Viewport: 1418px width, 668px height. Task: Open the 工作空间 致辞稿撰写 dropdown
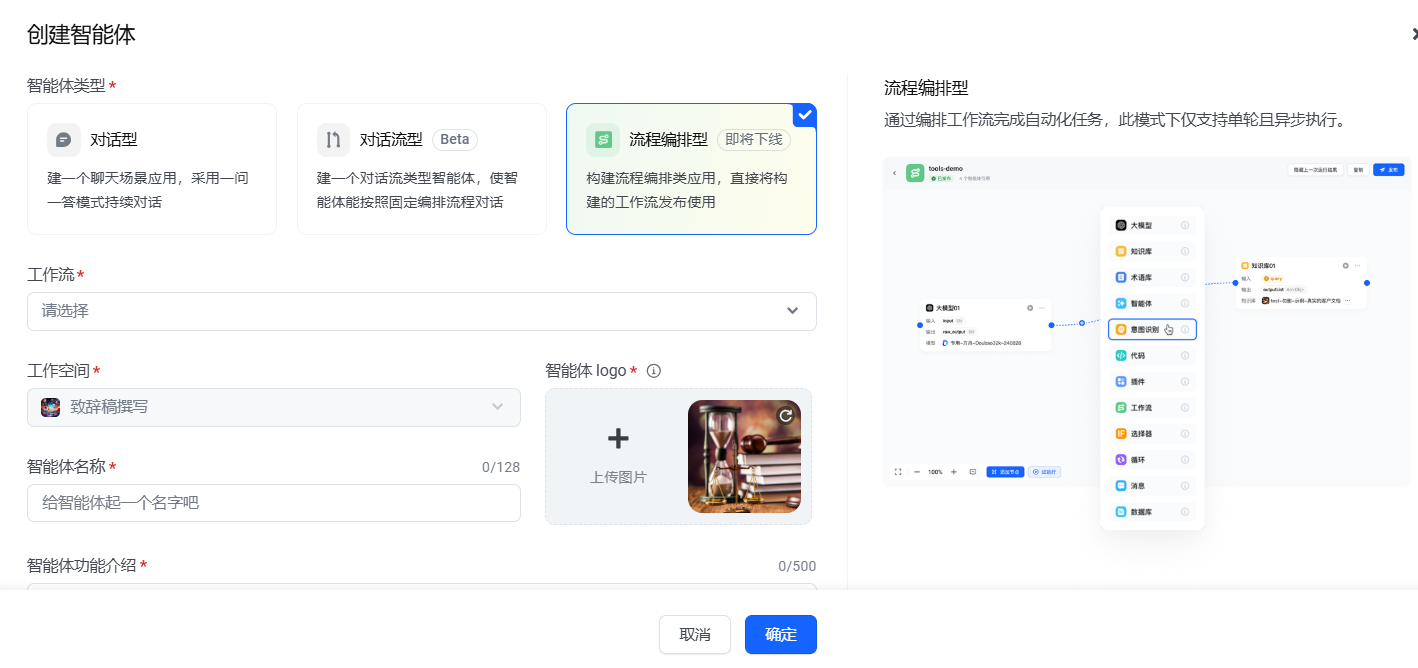pyautogui.click(x=274, y=407)
